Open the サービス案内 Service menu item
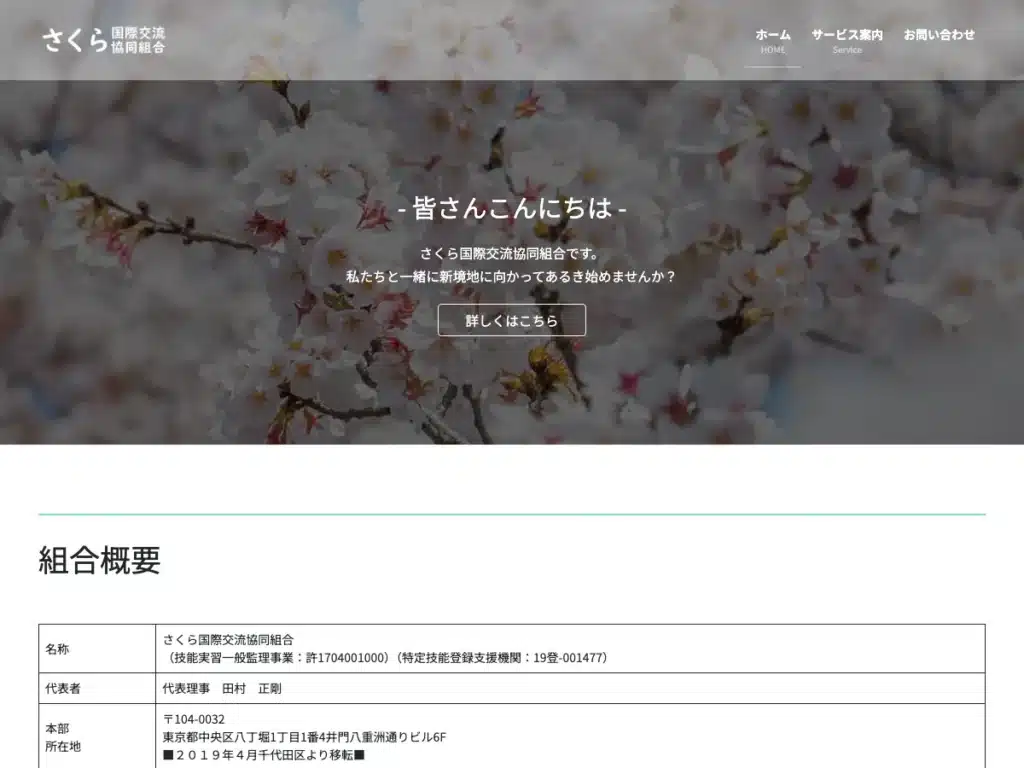This screenshot has width=1024, height=768. (847, 40)
